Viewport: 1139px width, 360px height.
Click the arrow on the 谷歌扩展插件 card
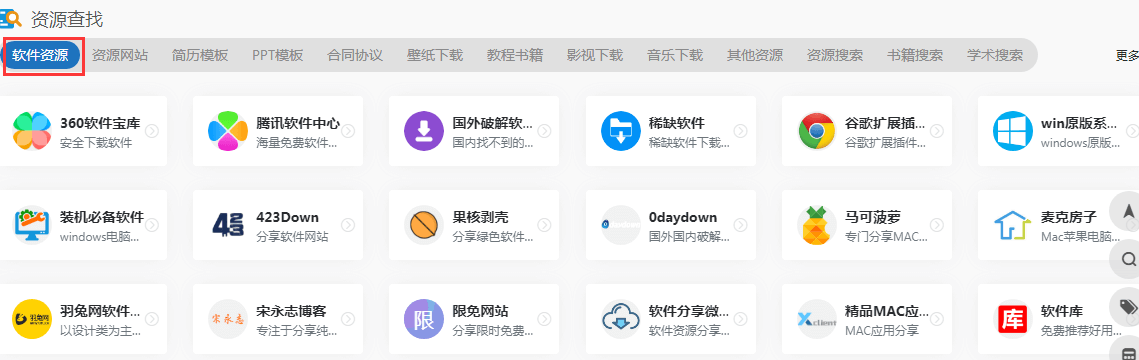[x=936, y=131]
